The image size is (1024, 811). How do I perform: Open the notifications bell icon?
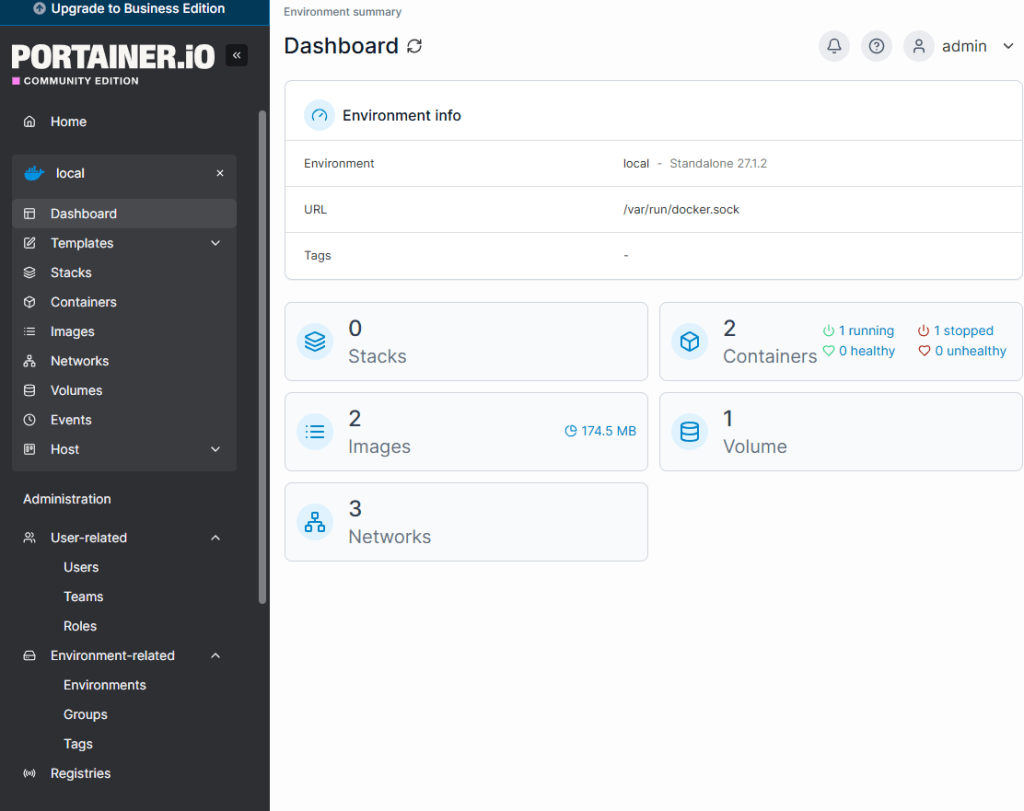(x=834, y=46)
